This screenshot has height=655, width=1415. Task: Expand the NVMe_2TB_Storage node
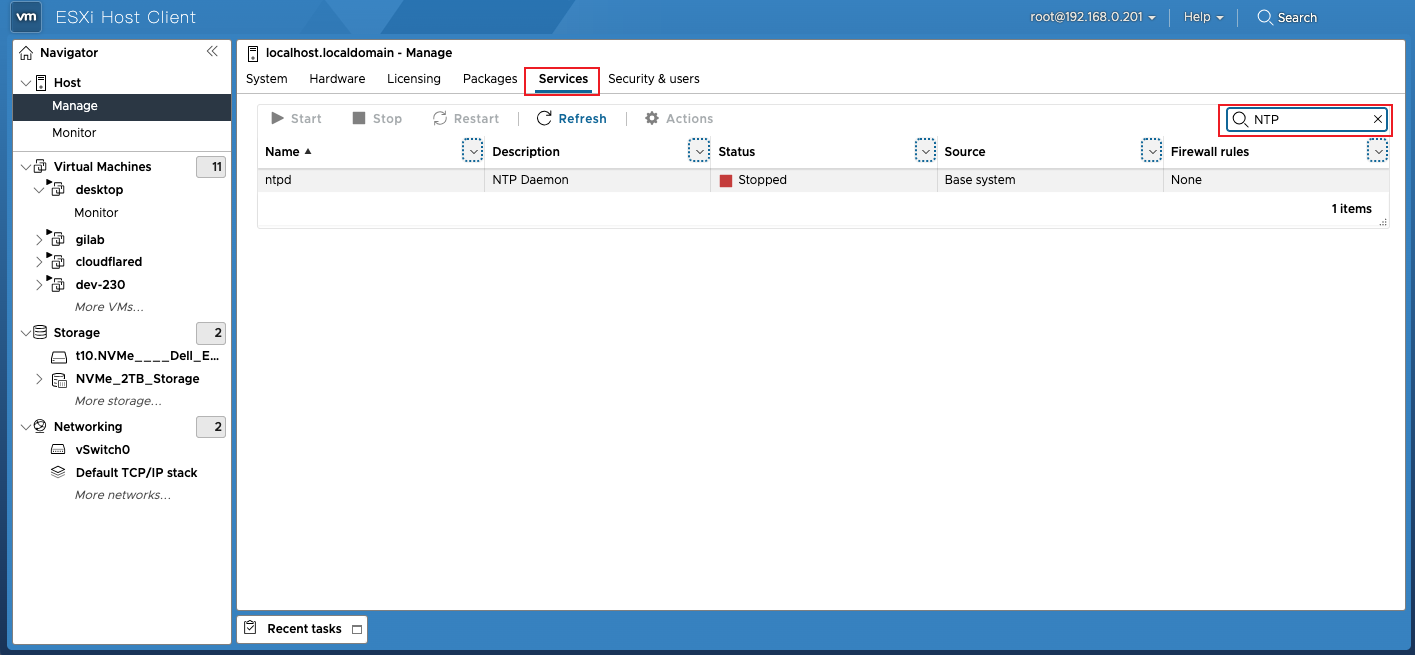[x=40, y=379]
